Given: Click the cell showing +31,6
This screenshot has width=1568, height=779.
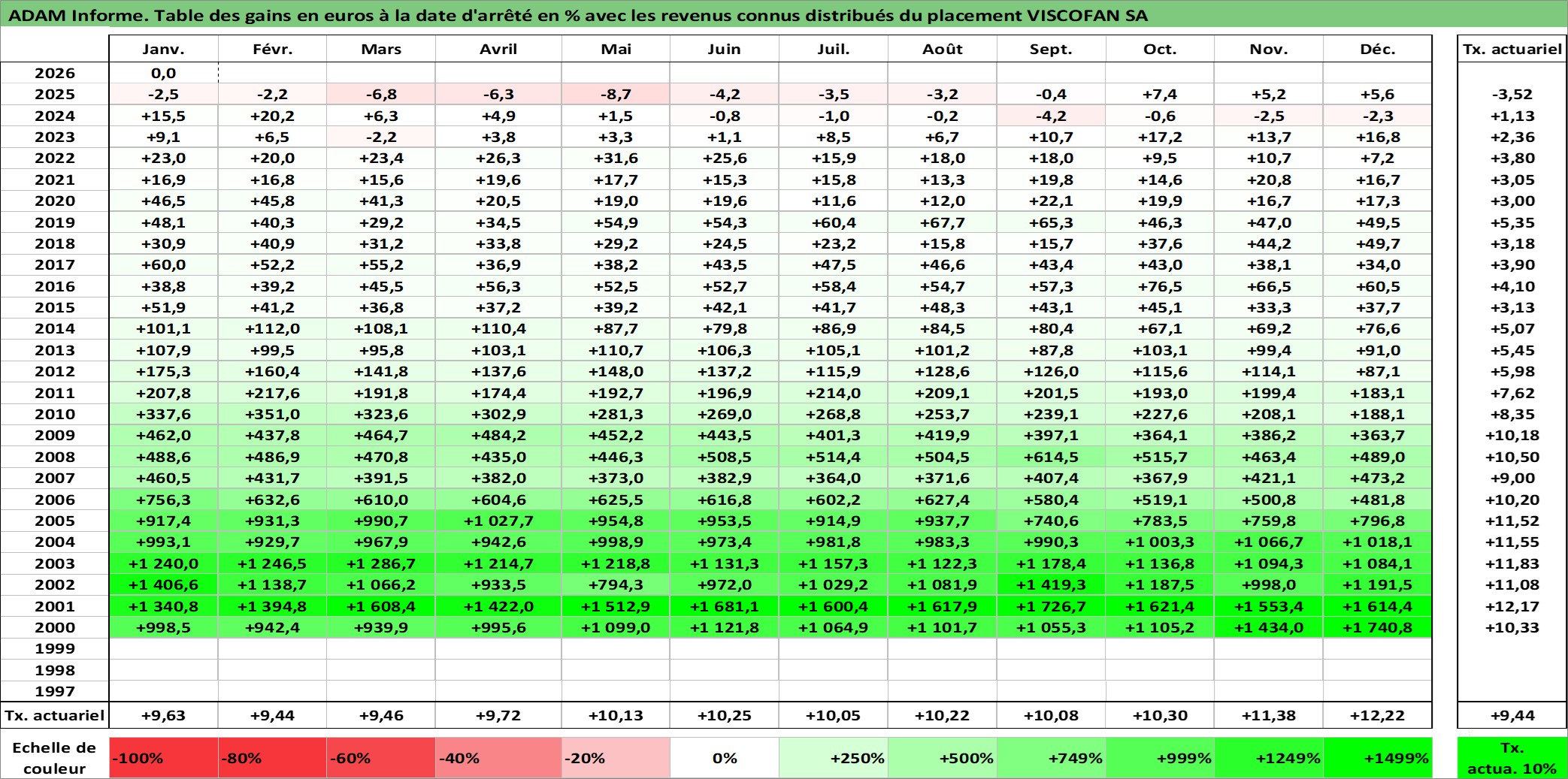Looking at the screenshot, I should click(x=616, y=158).
